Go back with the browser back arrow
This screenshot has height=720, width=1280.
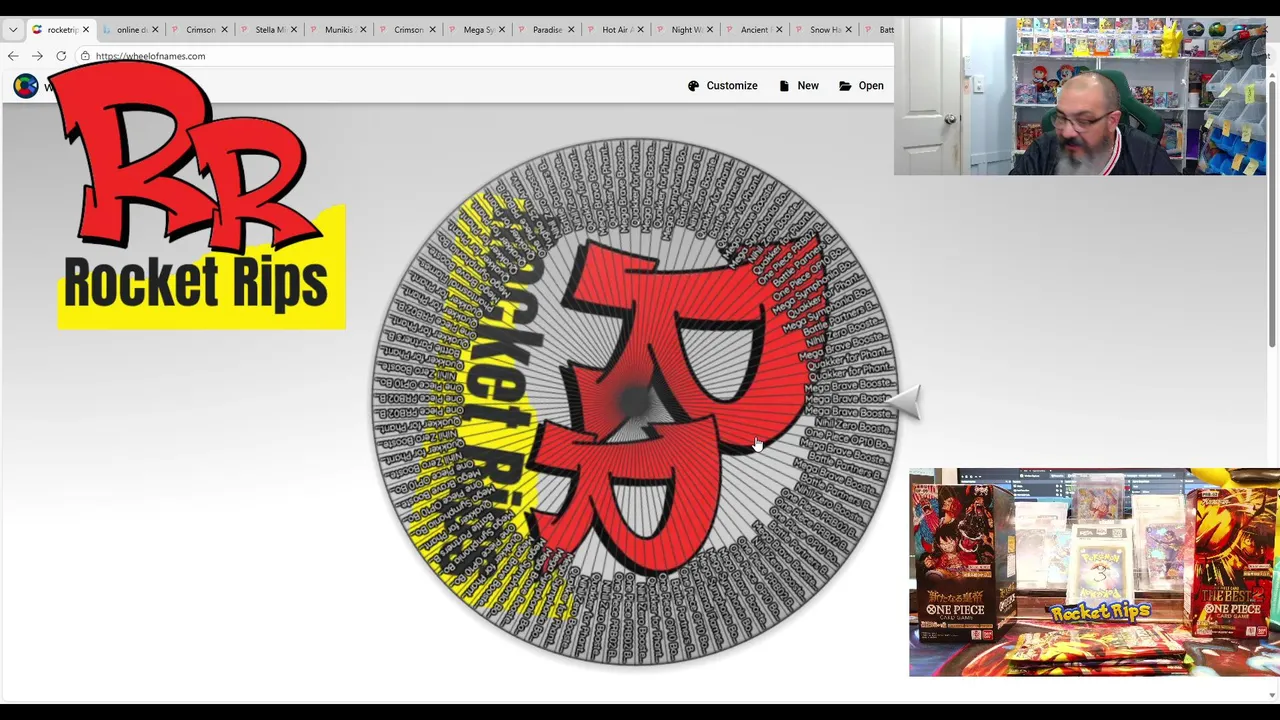pyautogui.click(x=13, y=56)
